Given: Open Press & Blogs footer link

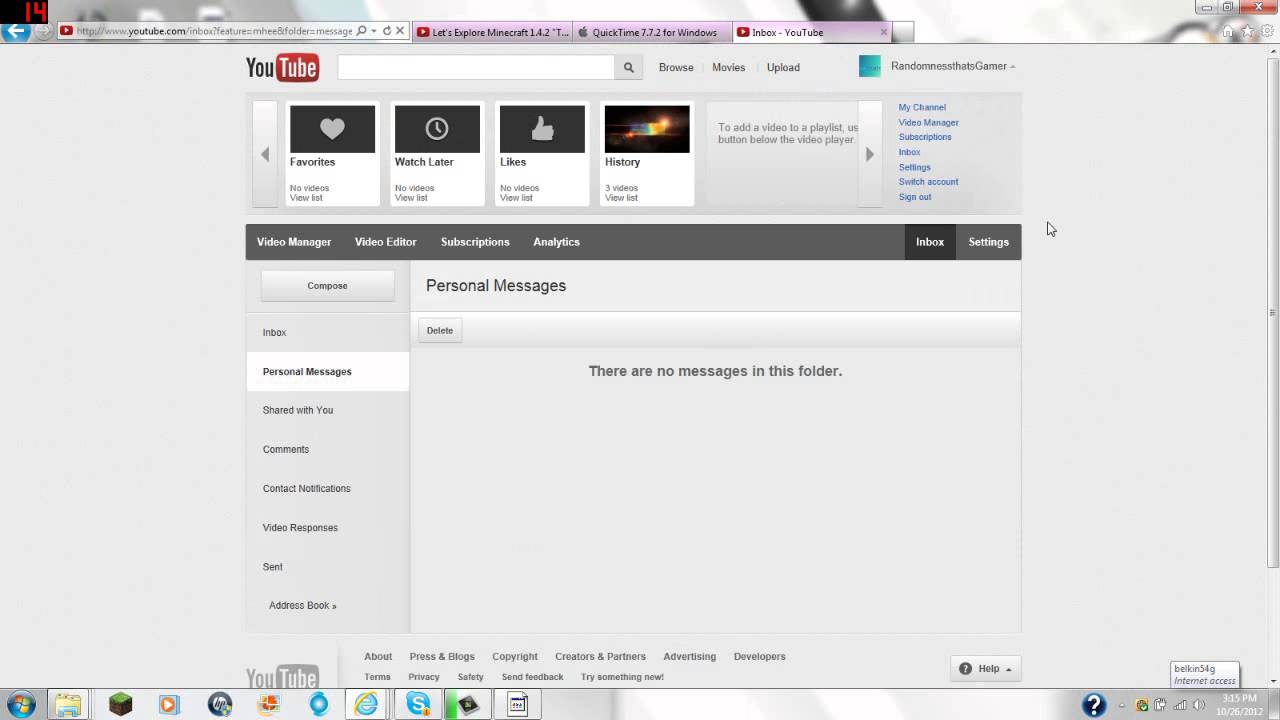Looking at the screenshot, I should click(442, 657).
